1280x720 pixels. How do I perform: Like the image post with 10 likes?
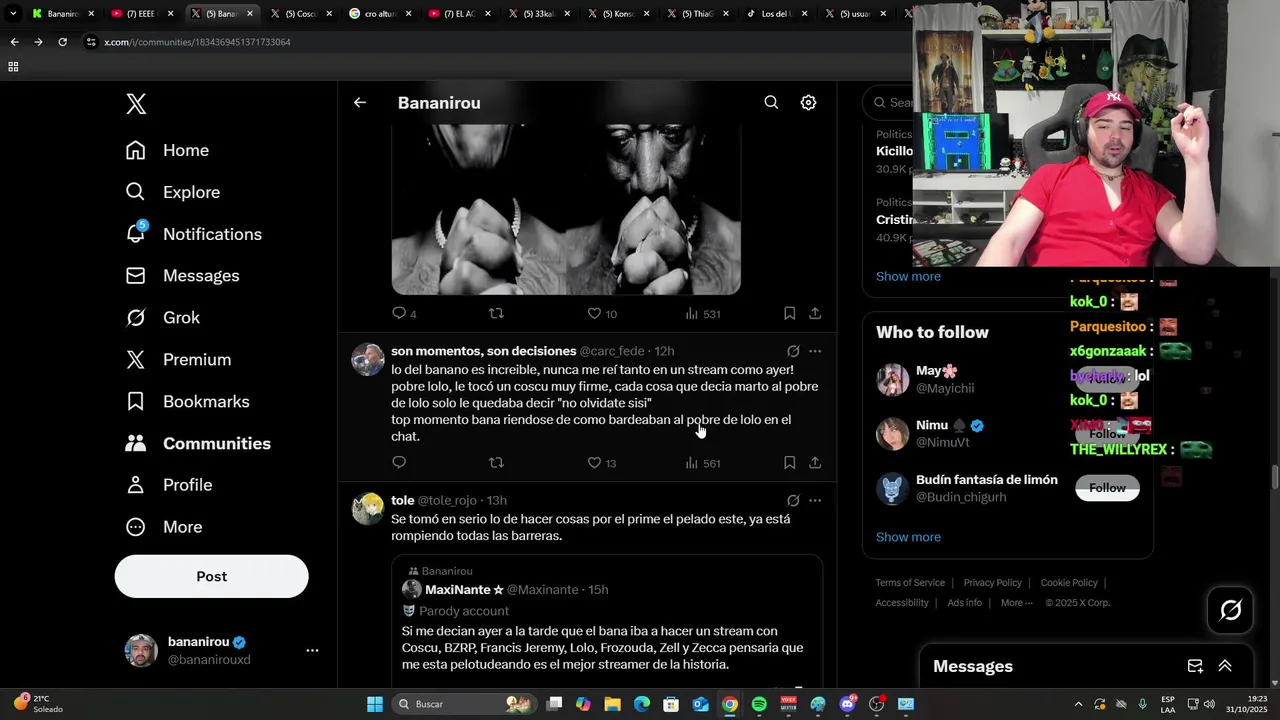pyautogui.click(x=602, y=313)
